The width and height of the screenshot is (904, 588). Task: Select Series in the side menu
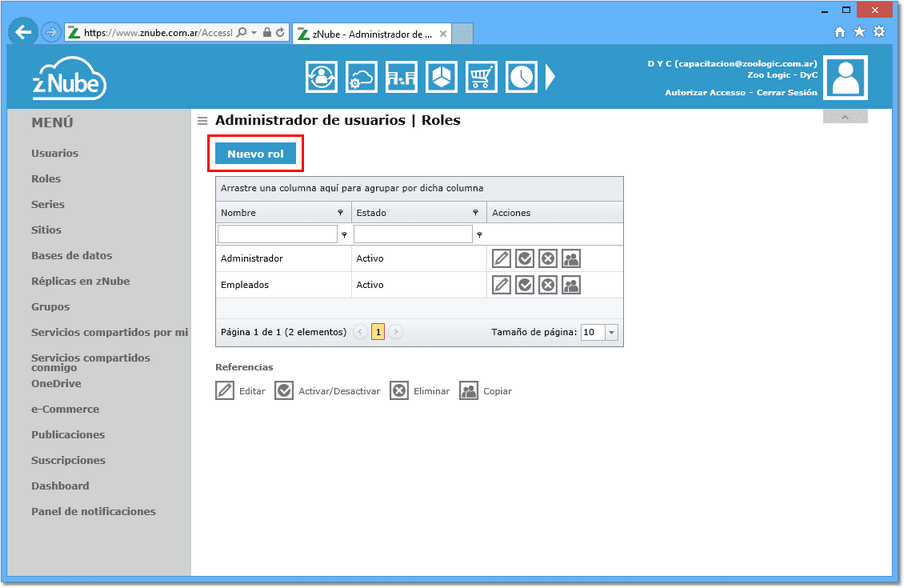point(48,205)
